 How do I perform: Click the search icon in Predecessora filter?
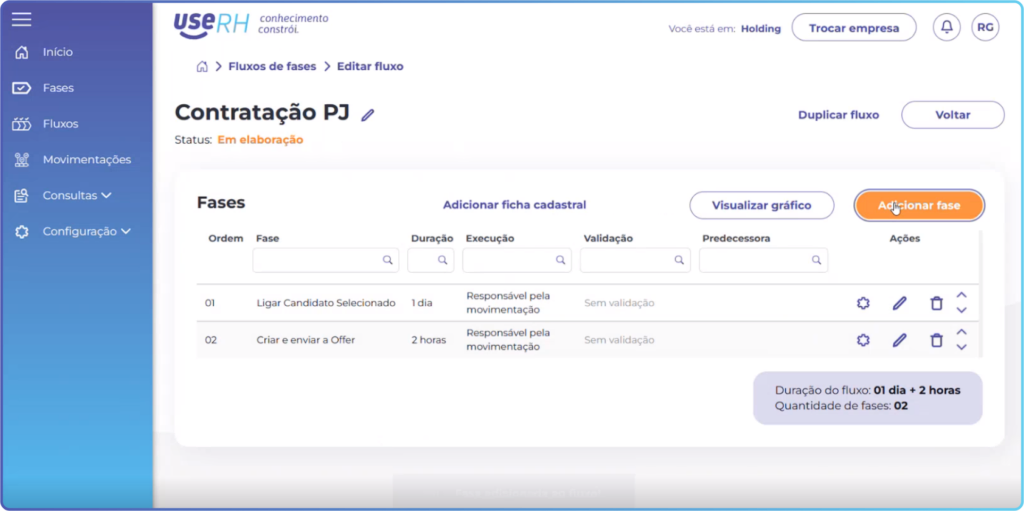pos(816,260)
